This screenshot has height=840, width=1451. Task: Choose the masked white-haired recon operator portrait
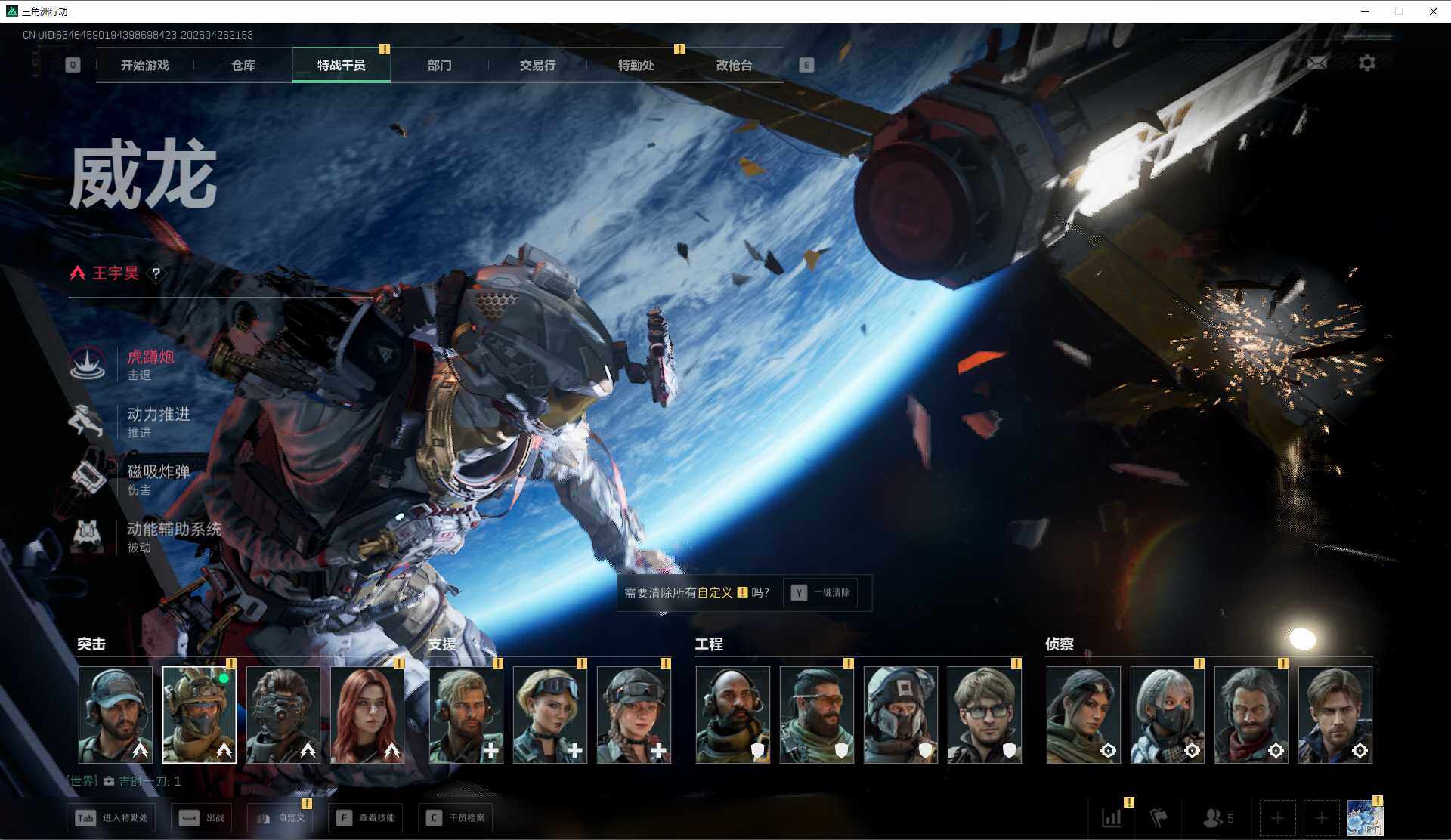click(x=1167, y=715)
